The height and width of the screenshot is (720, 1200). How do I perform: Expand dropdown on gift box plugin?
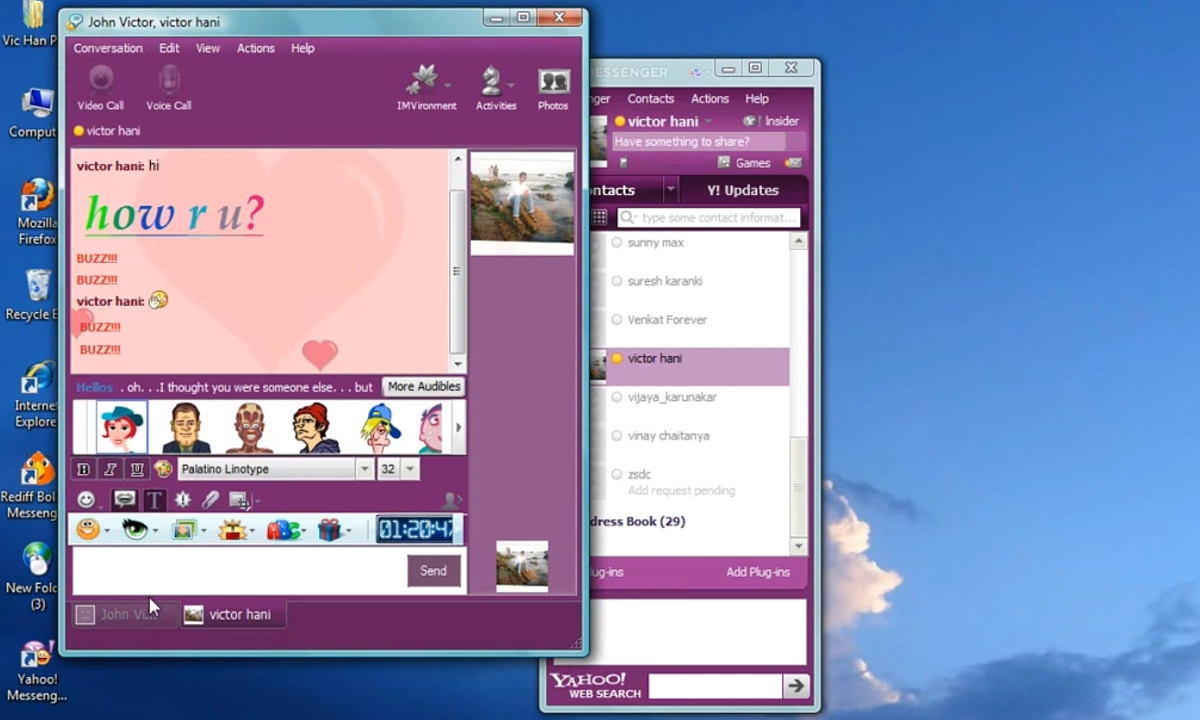click(348, 531)
